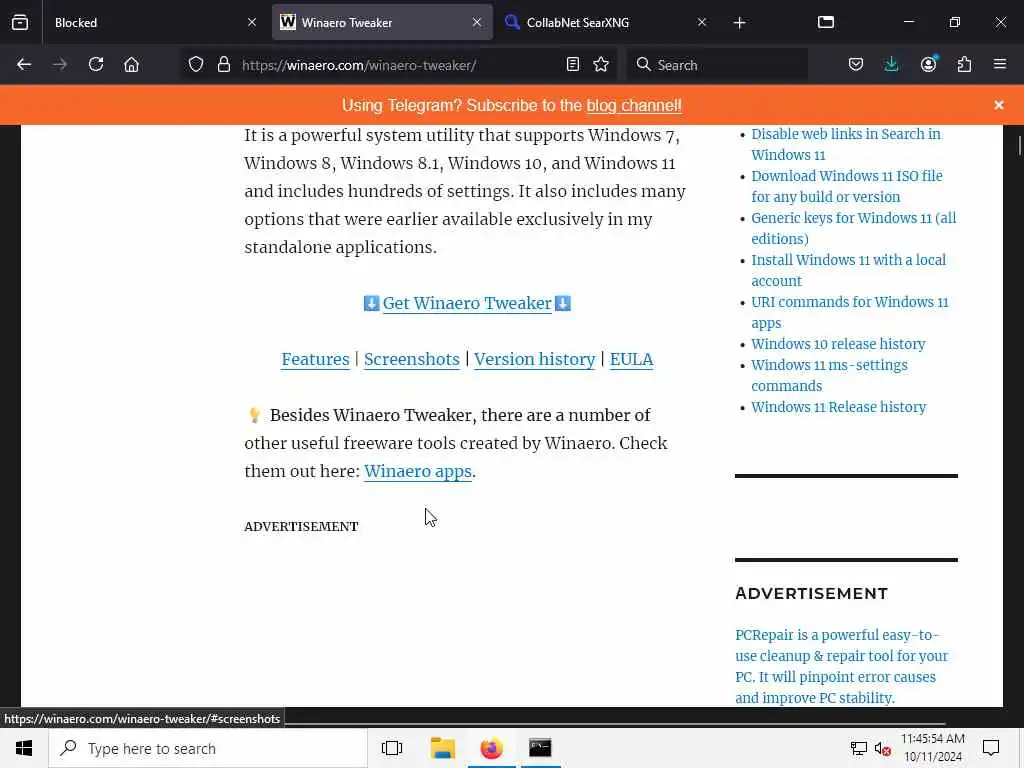This screenshot has width=1024, height=768.
Task: Open the EULA link
Action: tap(631, 360)
